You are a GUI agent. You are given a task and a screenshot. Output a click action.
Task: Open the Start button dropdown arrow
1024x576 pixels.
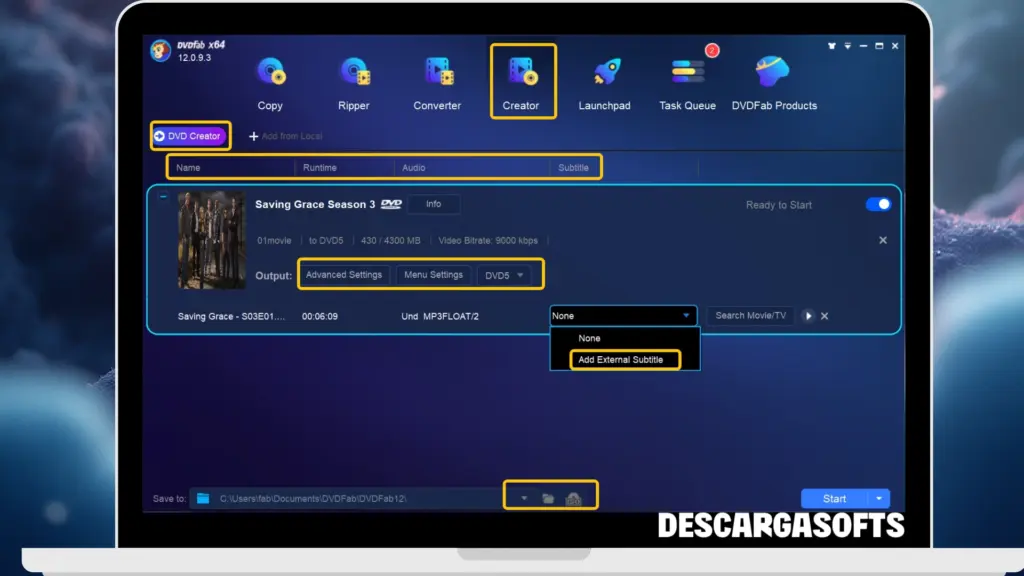click(879, 498)
